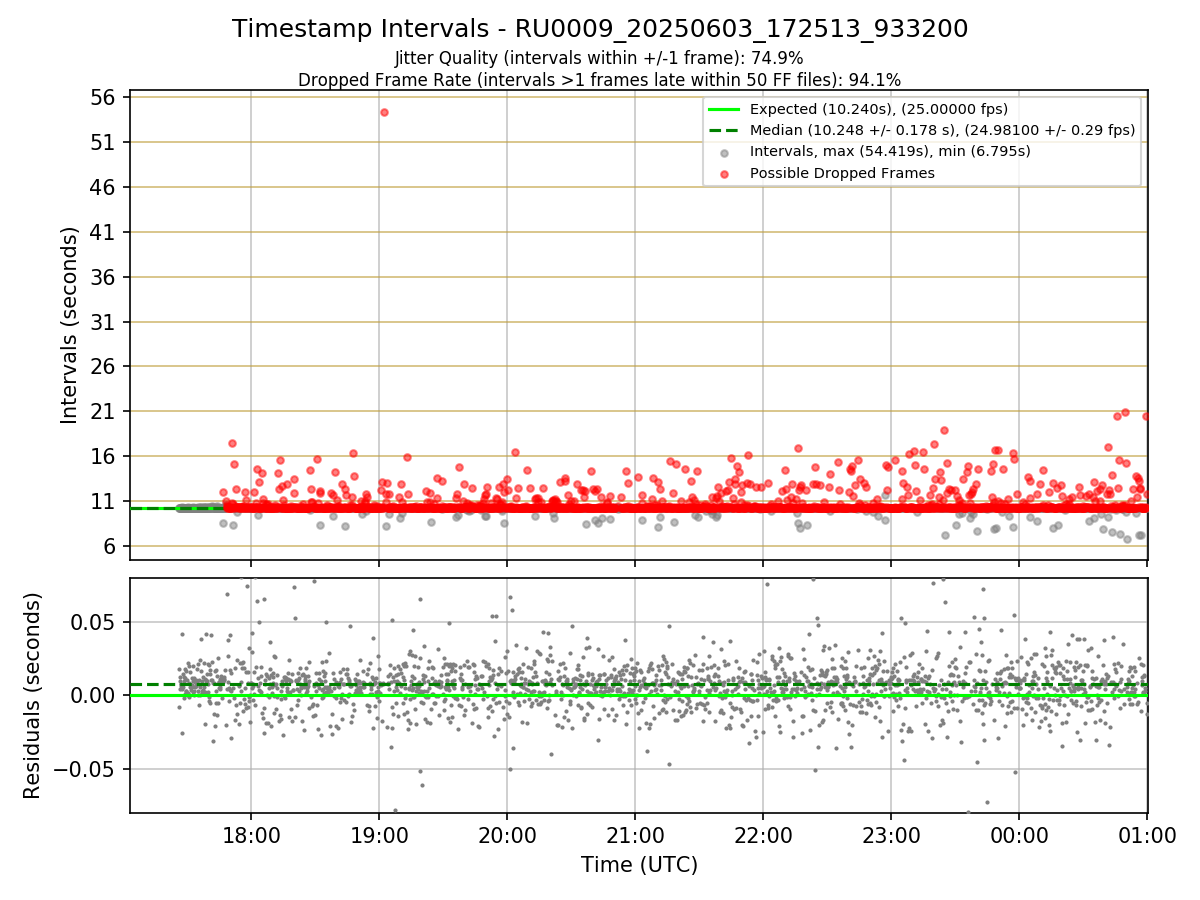Click the red dot marker in the legend
Viewport: 1200px width, 900px height.
tap(725, 173)
